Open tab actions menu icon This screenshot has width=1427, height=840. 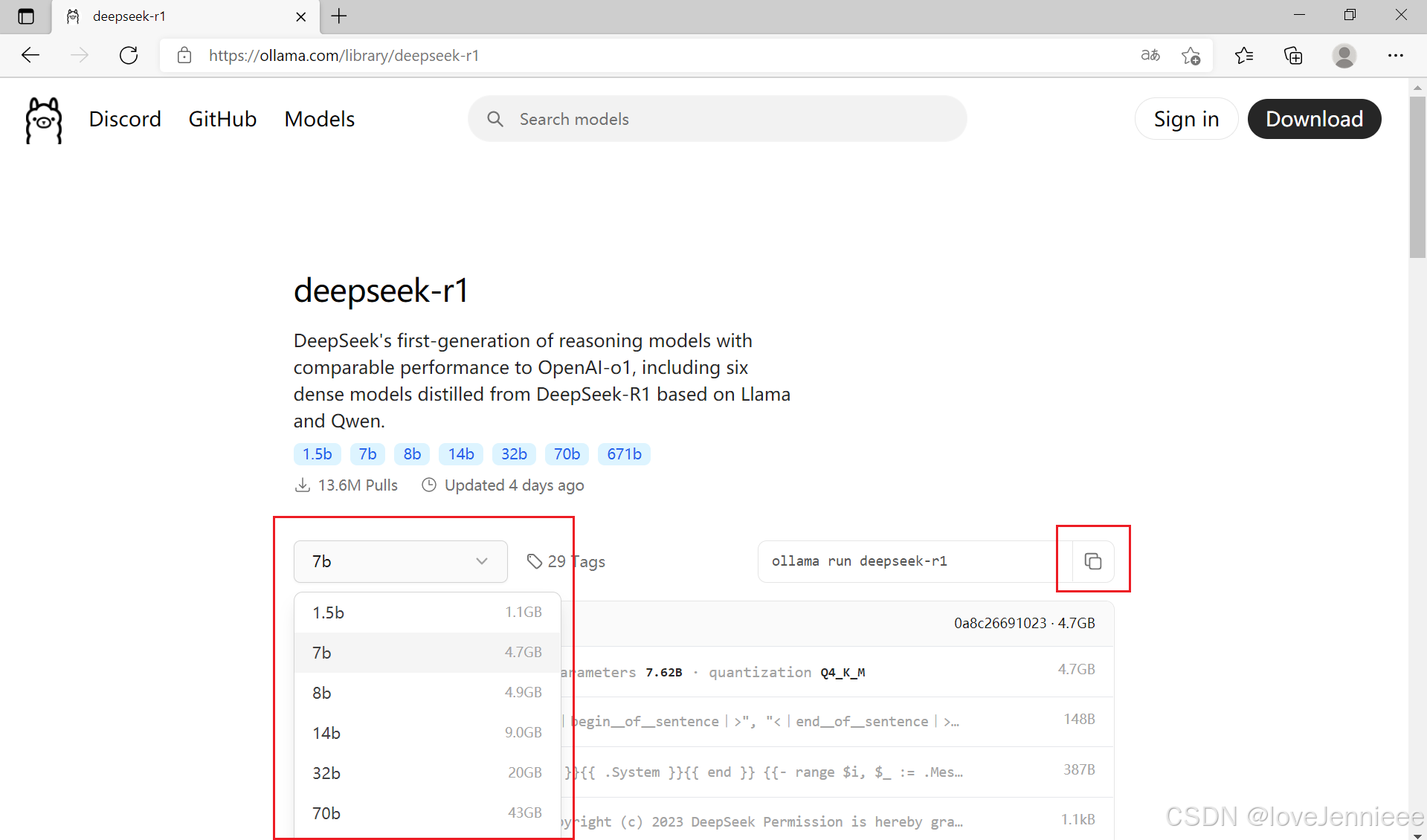pos(26,16)
